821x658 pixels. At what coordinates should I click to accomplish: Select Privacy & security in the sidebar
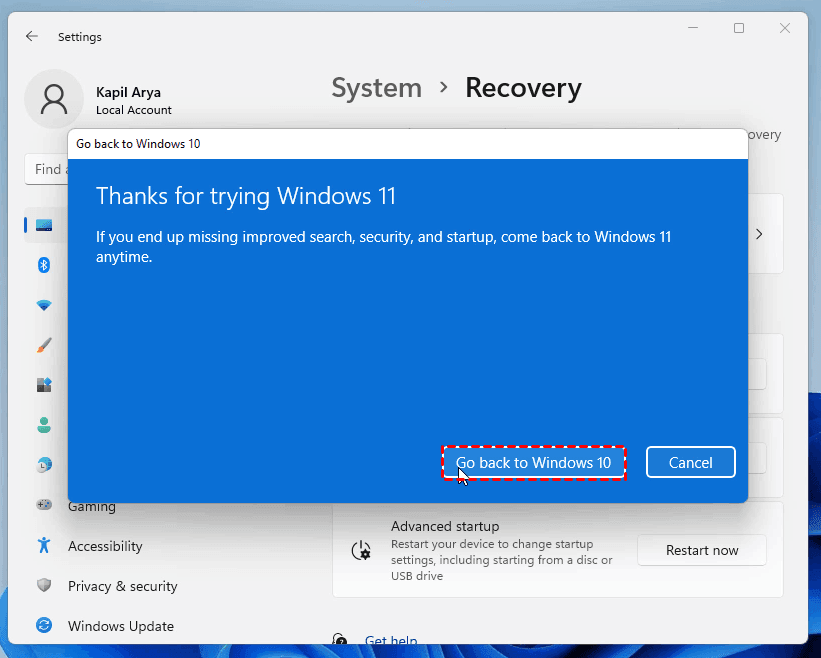pyautogui.click(x=123, y=586)
